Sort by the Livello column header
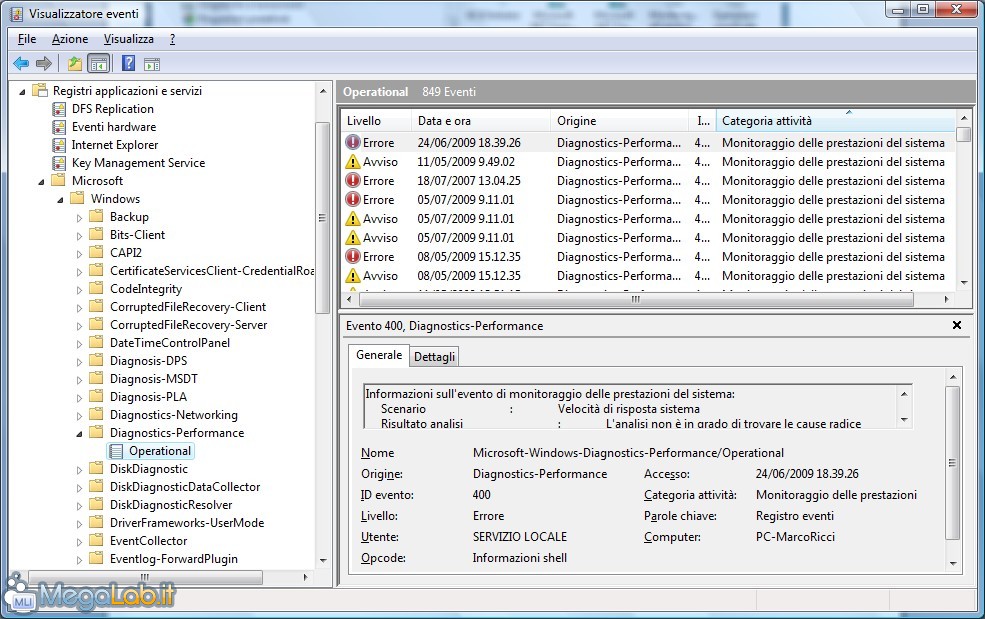The image size is (985, 619). 377,121
